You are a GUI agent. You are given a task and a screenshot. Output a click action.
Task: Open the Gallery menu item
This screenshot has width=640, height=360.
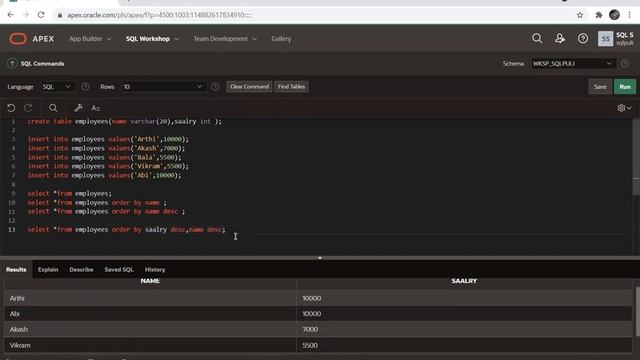(x=281, y=39)
